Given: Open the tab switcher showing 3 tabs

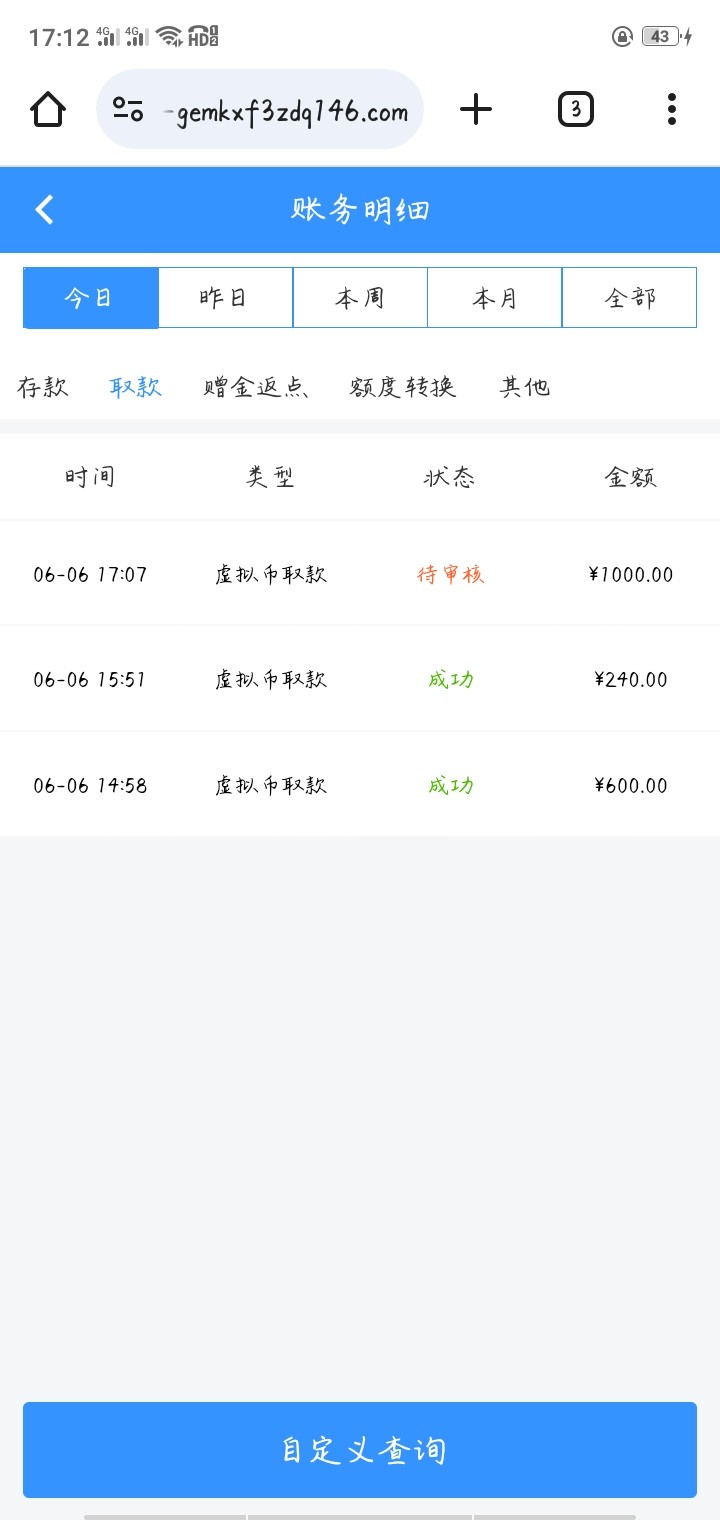Looking at the screenshot, I should (575, 109).
